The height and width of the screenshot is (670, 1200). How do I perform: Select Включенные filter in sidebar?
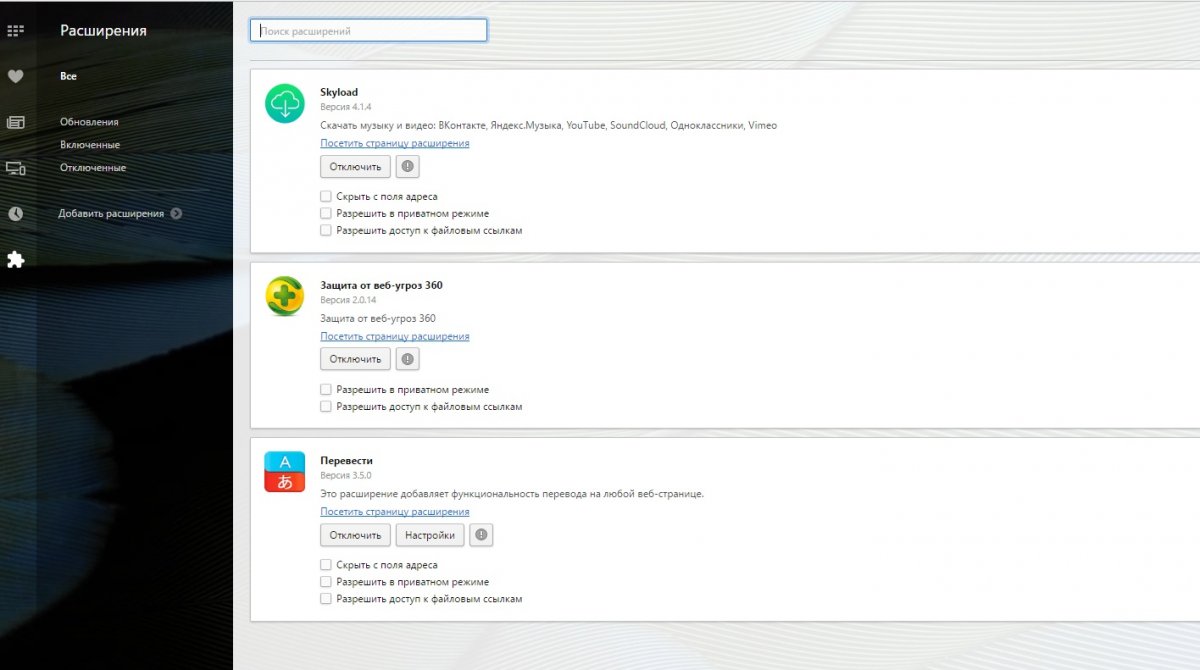[90, 145]
